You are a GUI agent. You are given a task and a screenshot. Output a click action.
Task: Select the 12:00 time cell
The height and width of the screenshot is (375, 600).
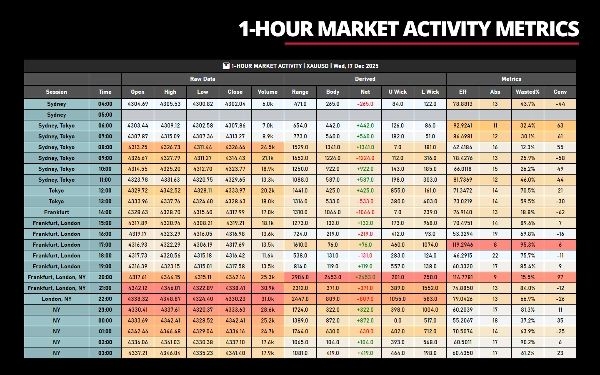(105, 191)
